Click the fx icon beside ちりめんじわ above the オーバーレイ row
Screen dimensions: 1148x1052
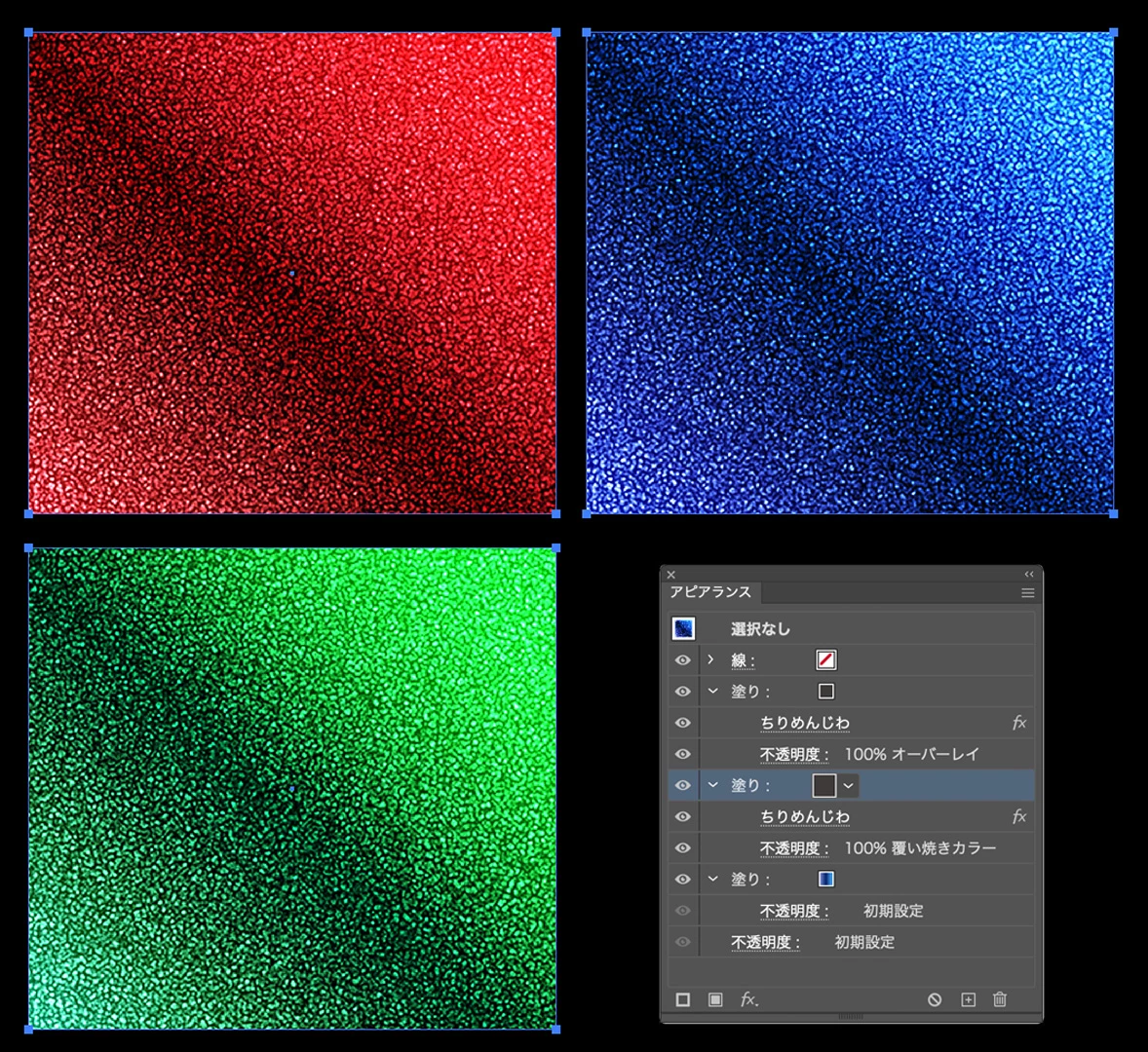tap(1019, 723)
